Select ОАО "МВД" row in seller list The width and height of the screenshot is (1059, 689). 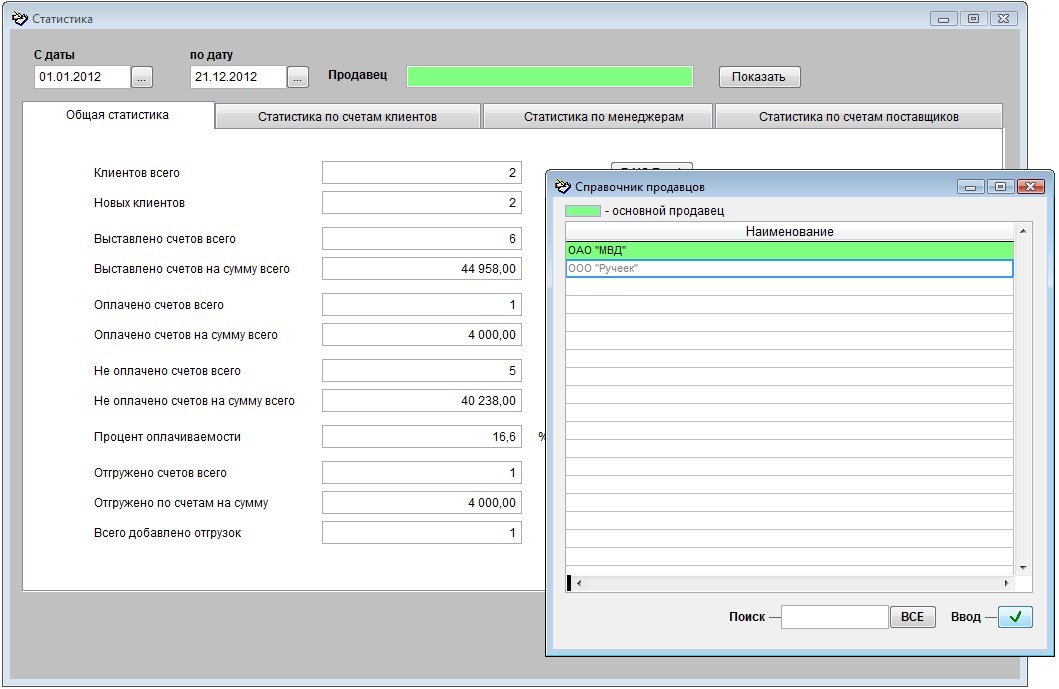[789, 250]
